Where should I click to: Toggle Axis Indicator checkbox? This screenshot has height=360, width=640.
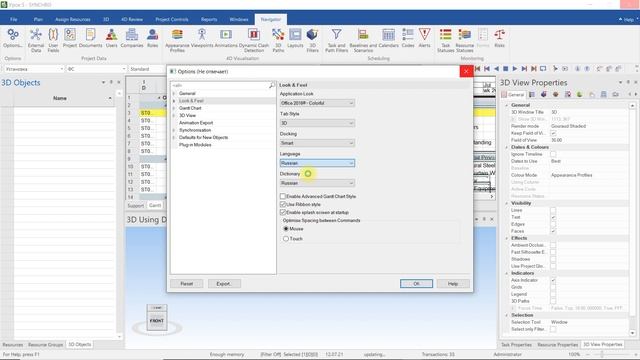coord(553,280)
